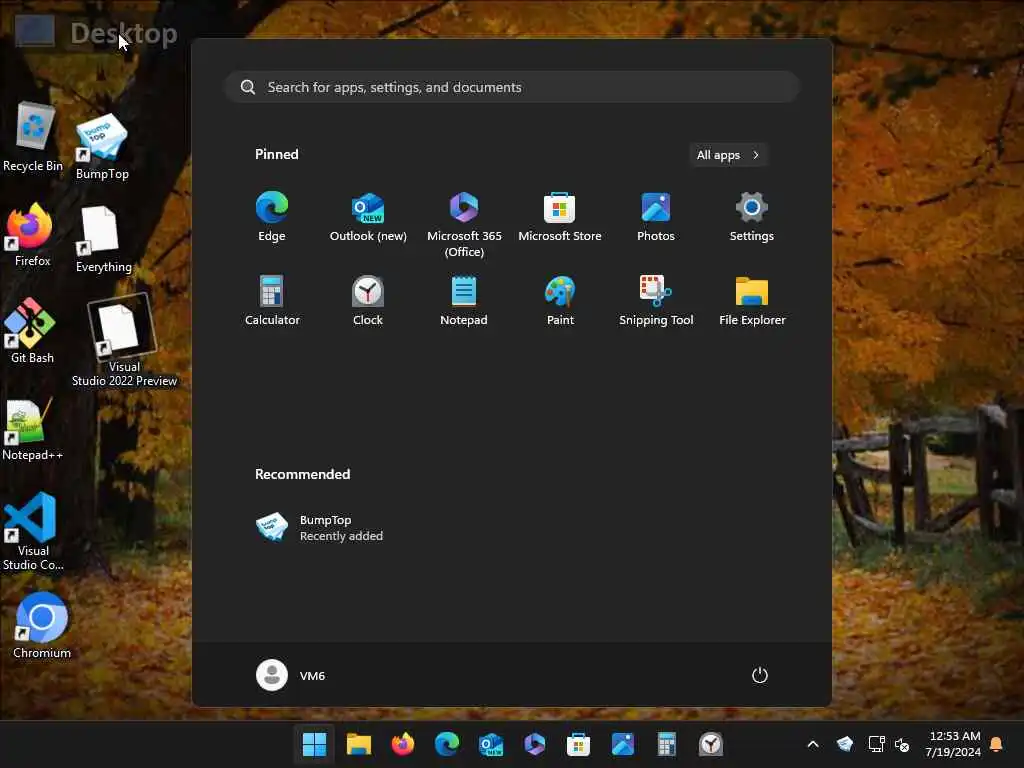Open File Explorer pinned in Start menu
Viewport: 1024px width, 768px height.
tap(752, 301)
